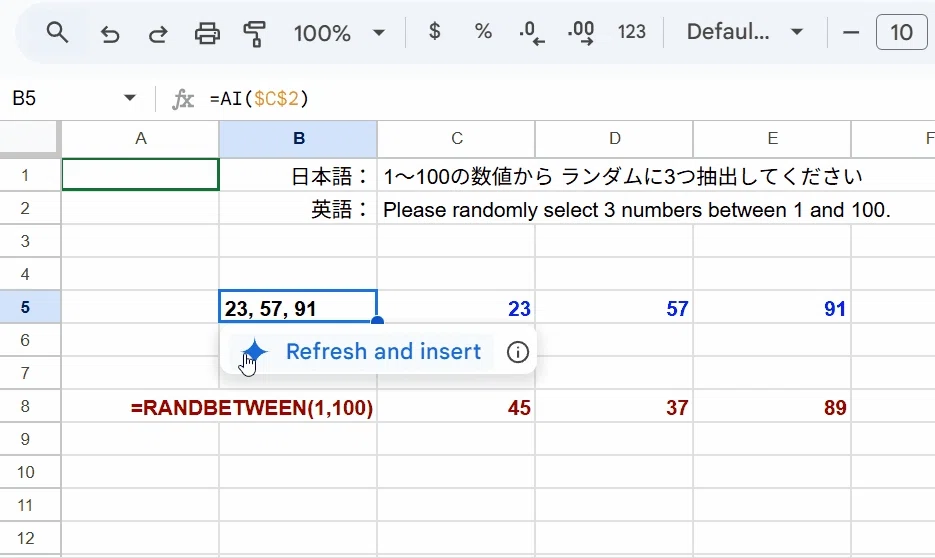Redo the last action
The image size is (935, 558).
158,33
